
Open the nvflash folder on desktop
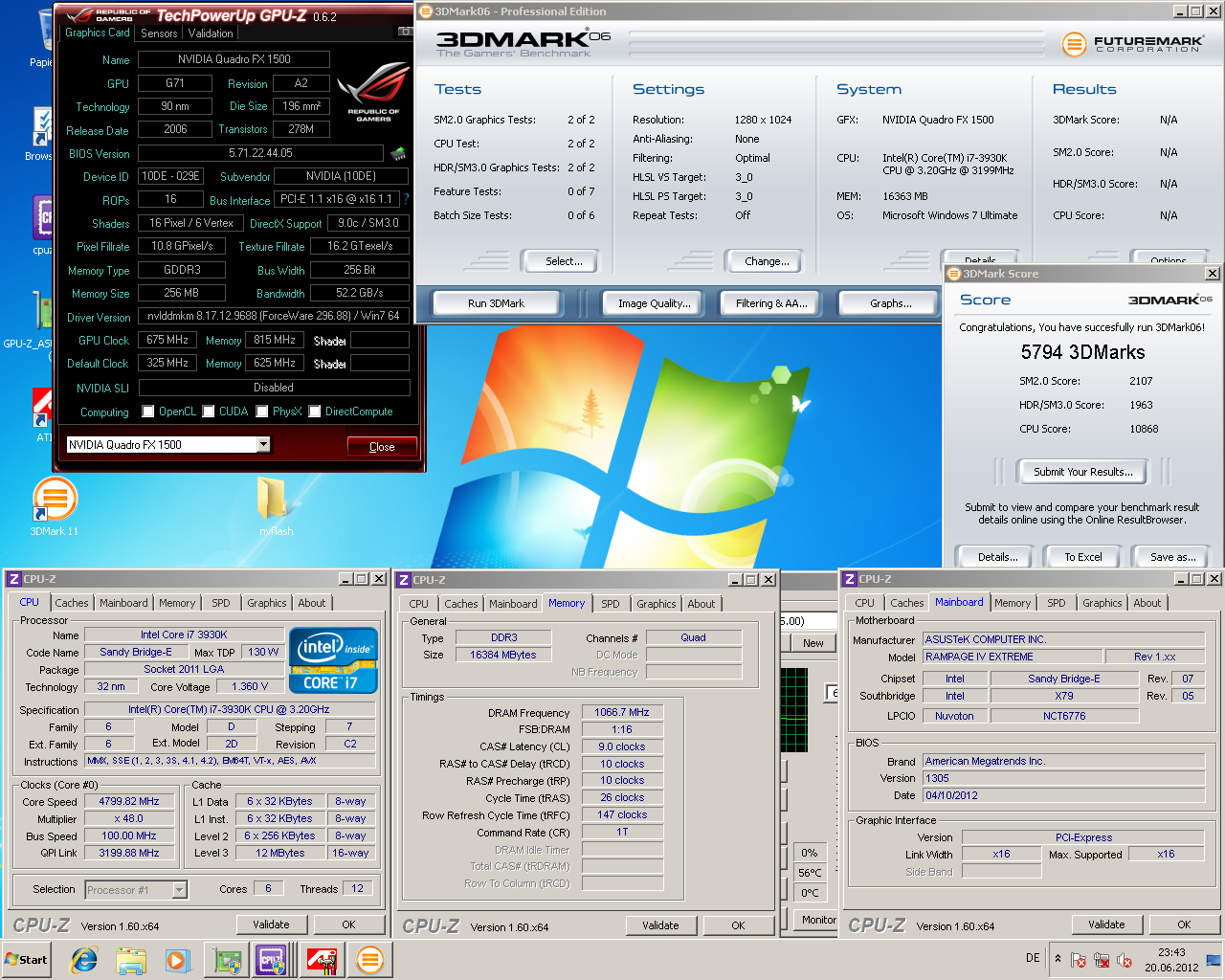coord(276,507)
